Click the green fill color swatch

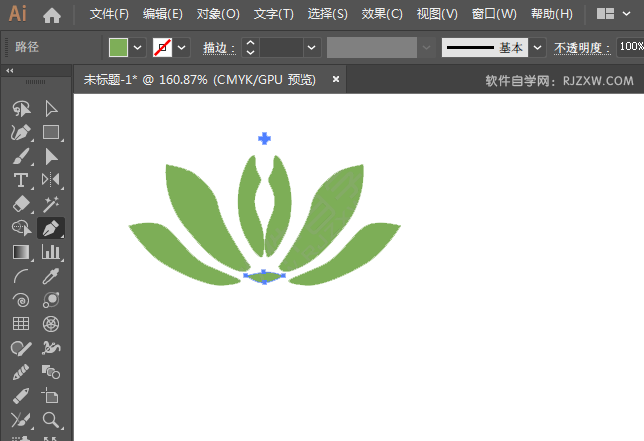[x=118, y=48]
